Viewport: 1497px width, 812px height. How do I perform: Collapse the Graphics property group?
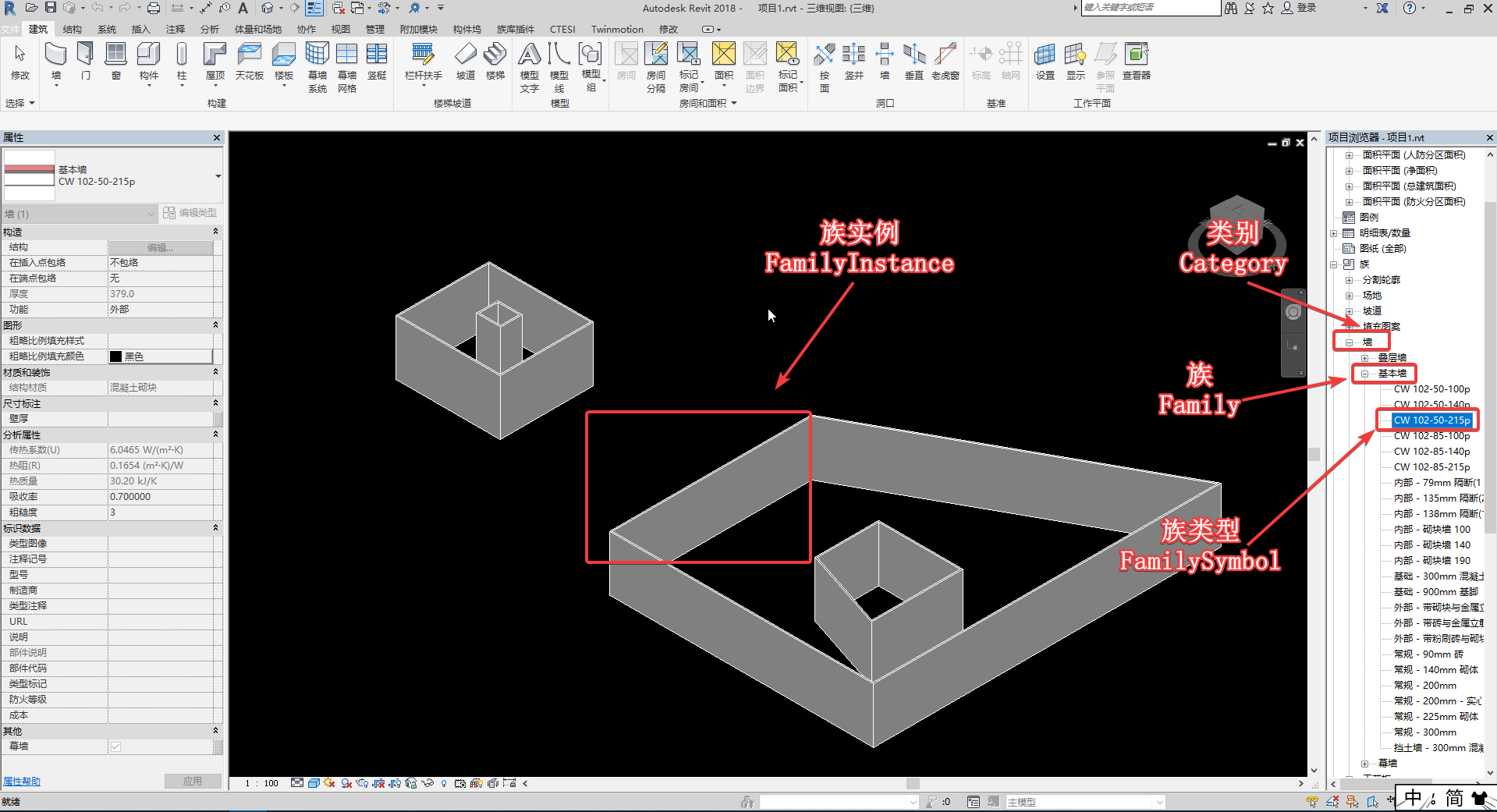tap(216, 325)
